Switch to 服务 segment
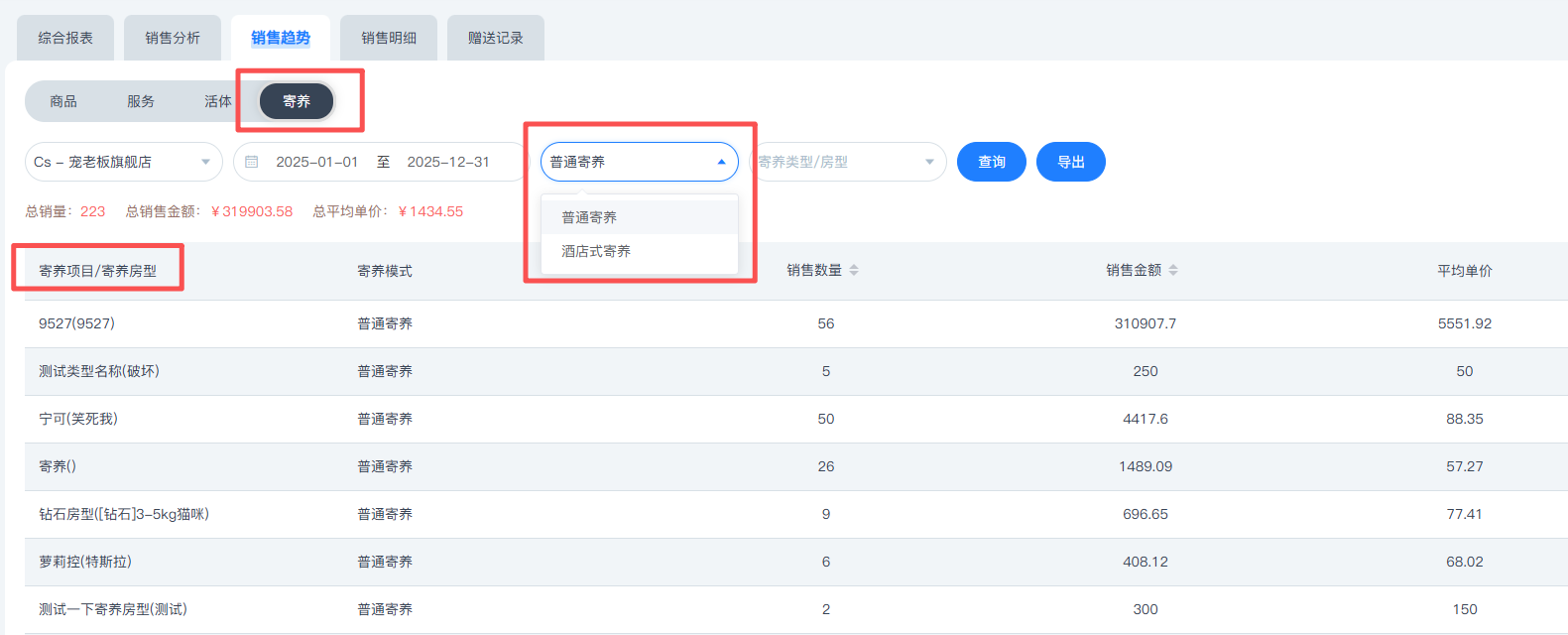 (141, 101)
